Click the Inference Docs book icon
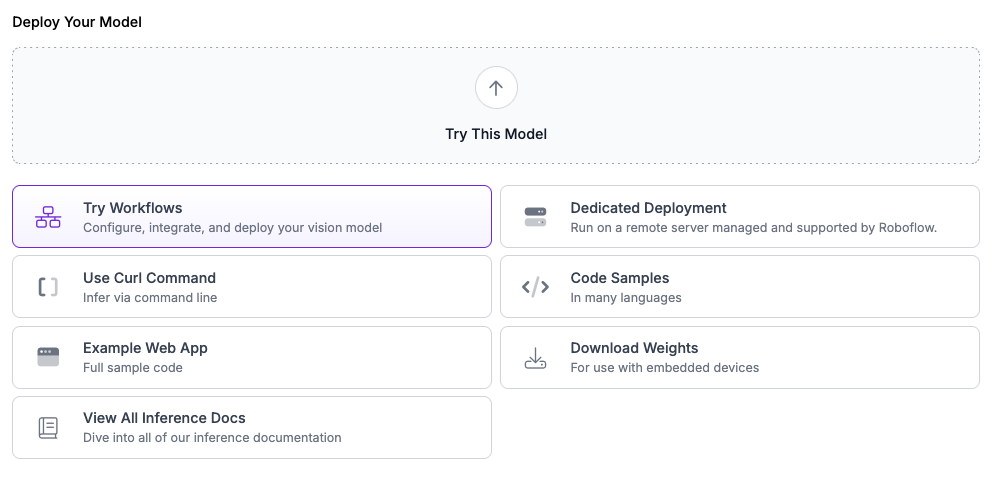 (x=48, y=427)
